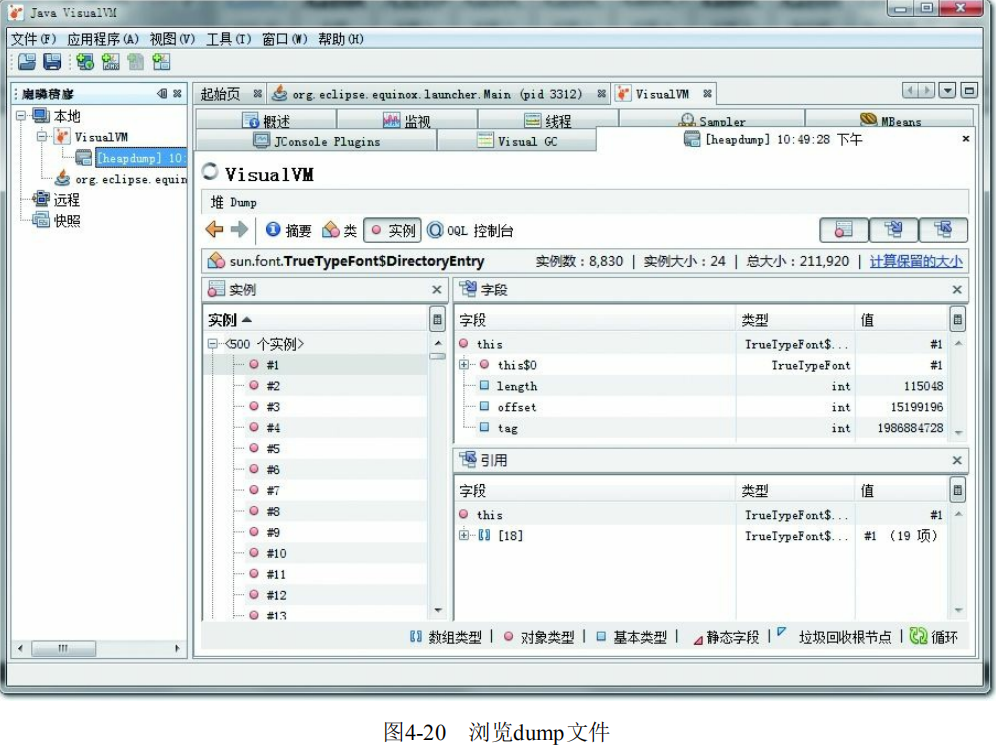The image size is (996, 750).
Task: Close the 字段 panel
Action: [957, 290]
